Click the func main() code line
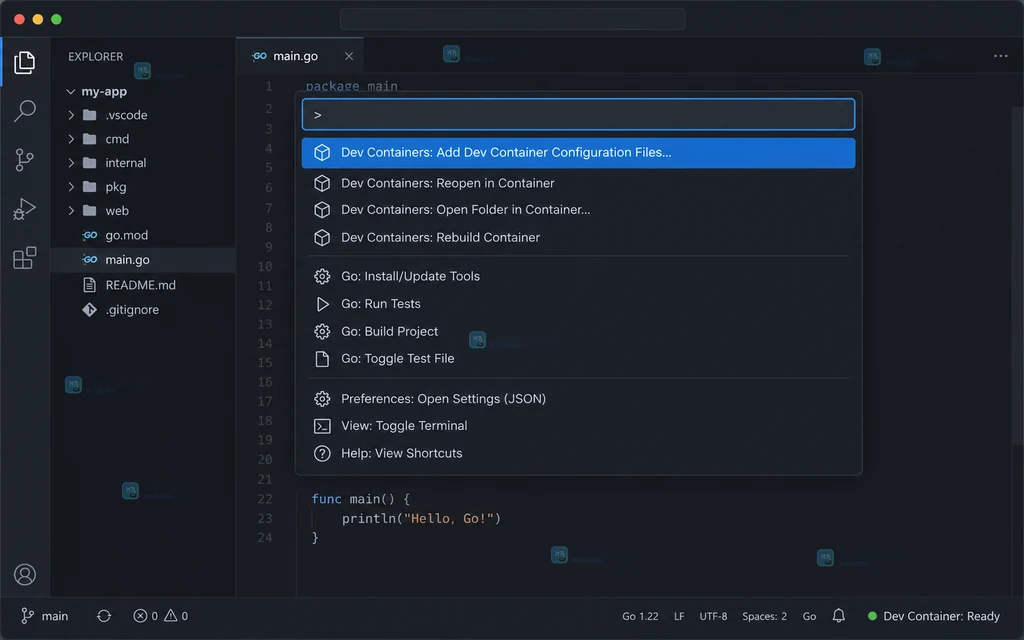Viewport: 1024px width, 640px height. point(360,499)
